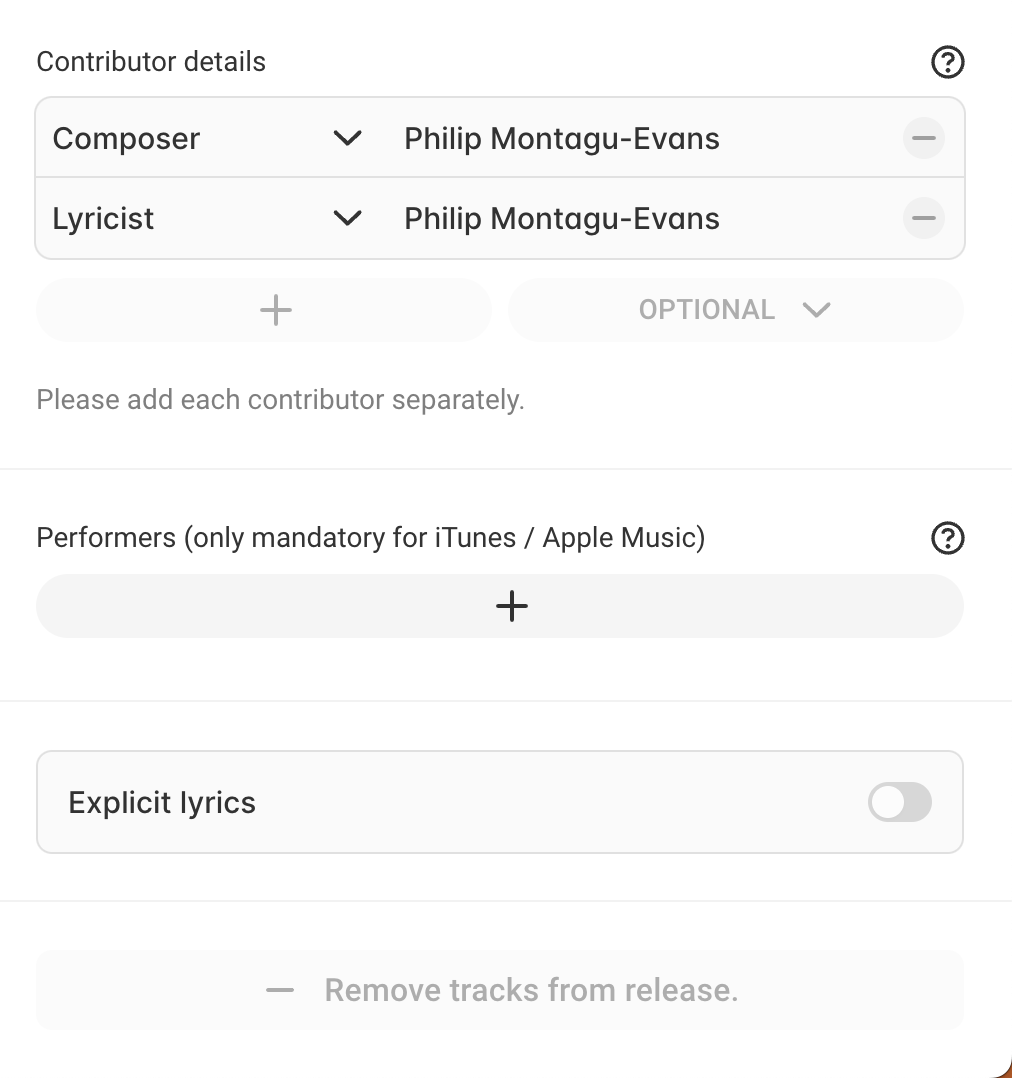The image size is (1012, 1078).
Task: Add a performer with plus button
Action: [x=500, y=606]
